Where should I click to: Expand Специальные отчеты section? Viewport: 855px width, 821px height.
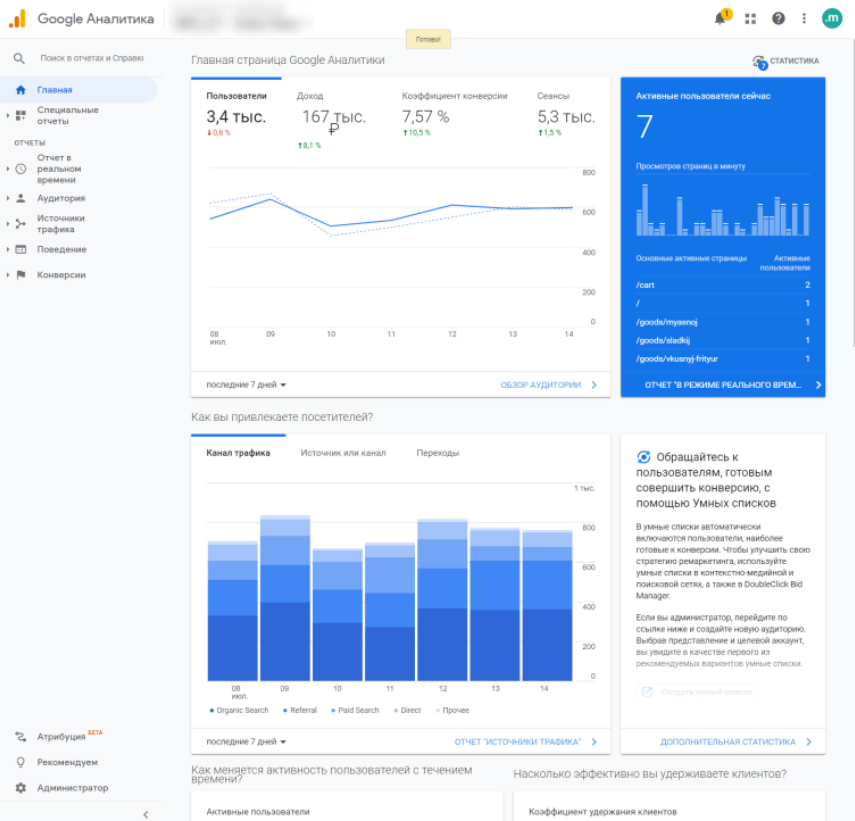(8, 115)
